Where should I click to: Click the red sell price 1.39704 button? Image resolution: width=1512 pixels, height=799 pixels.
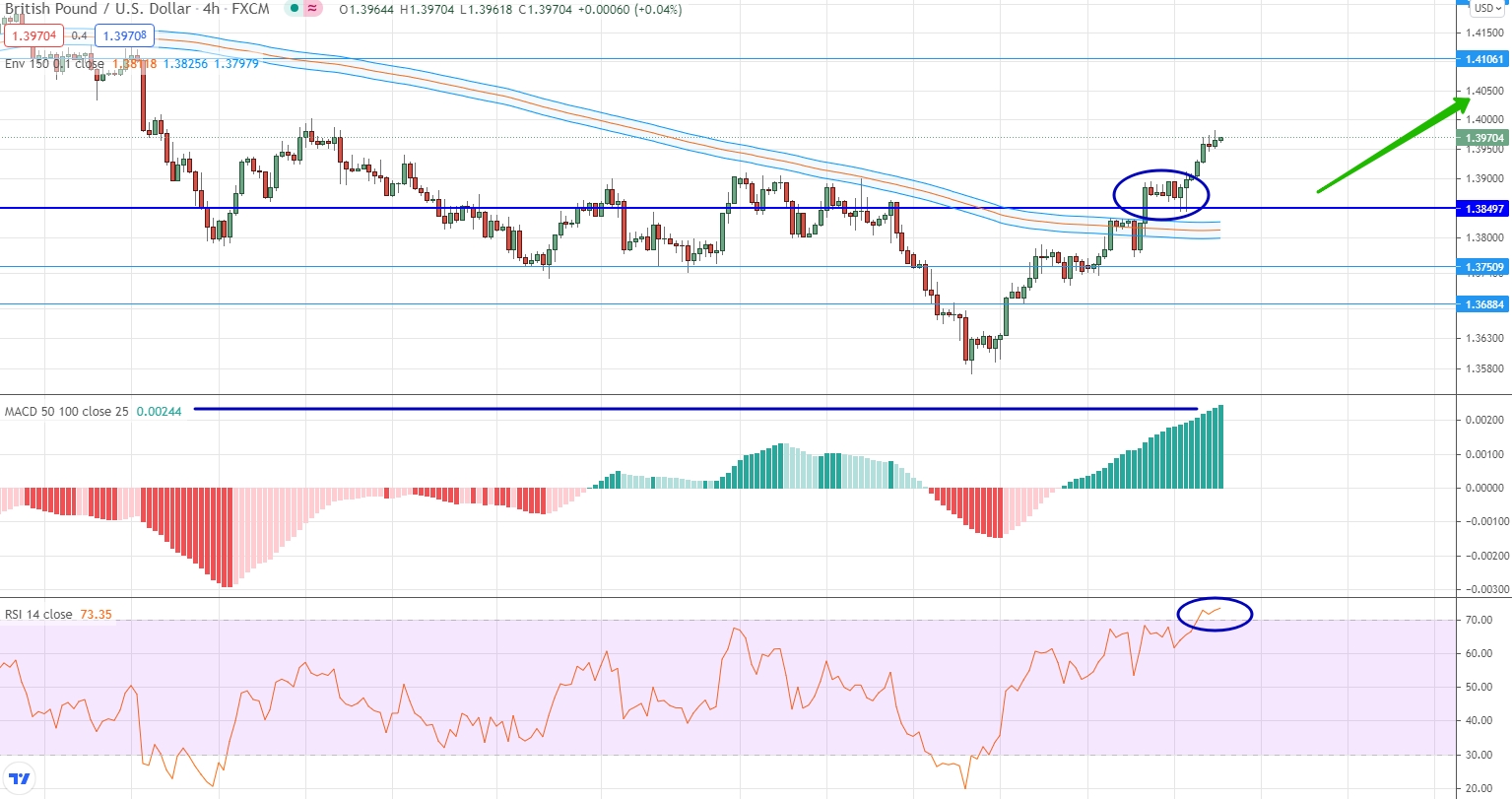(33, 36)
